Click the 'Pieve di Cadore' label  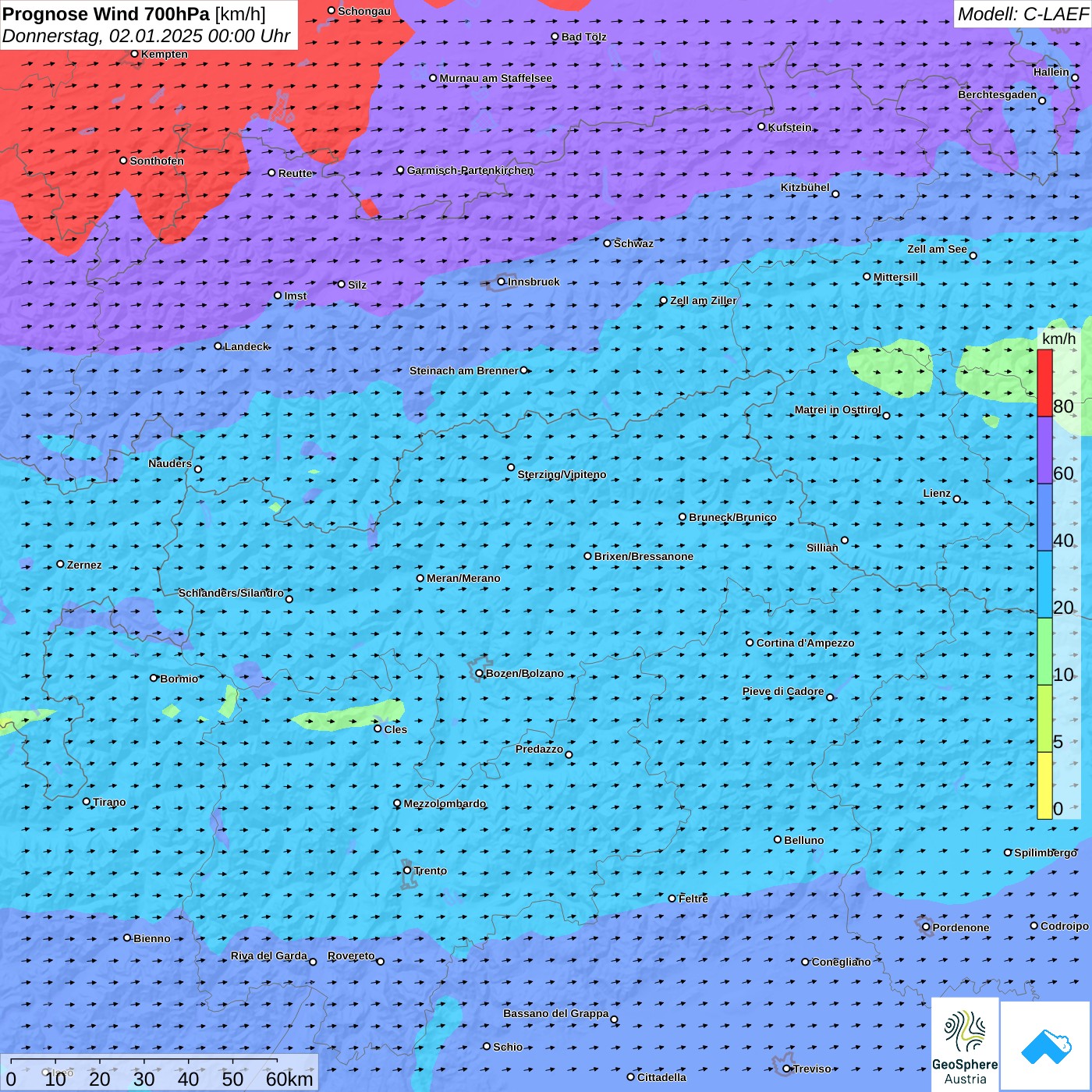click(783, 691)
